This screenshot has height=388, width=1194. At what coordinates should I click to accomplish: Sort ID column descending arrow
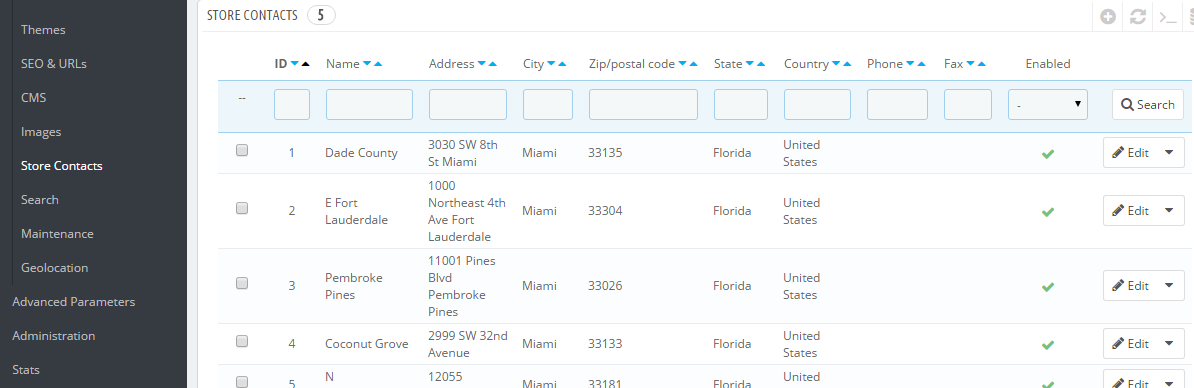[294, 65]
